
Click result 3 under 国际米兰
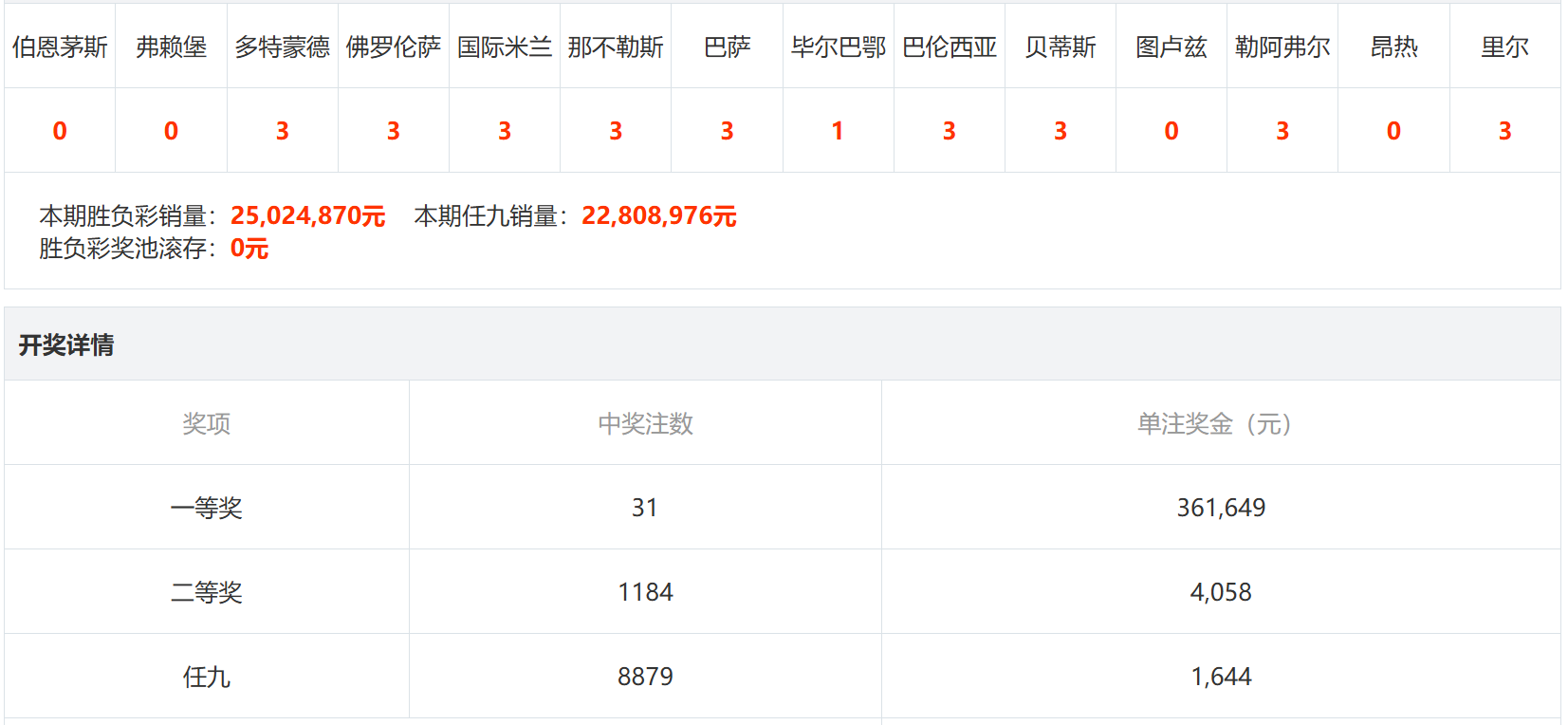505,131
